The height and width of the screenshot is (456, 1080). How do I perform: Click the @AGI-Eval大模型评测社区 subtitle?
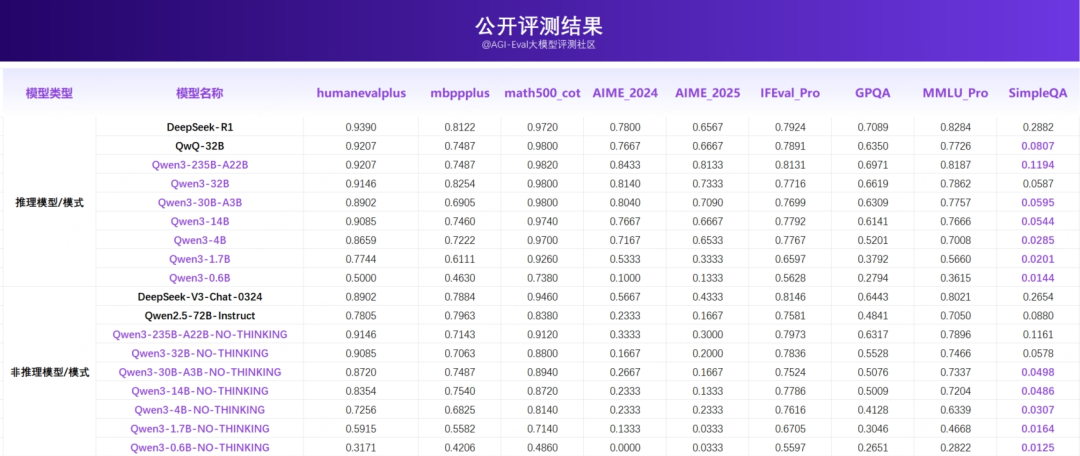coord(539,45)
